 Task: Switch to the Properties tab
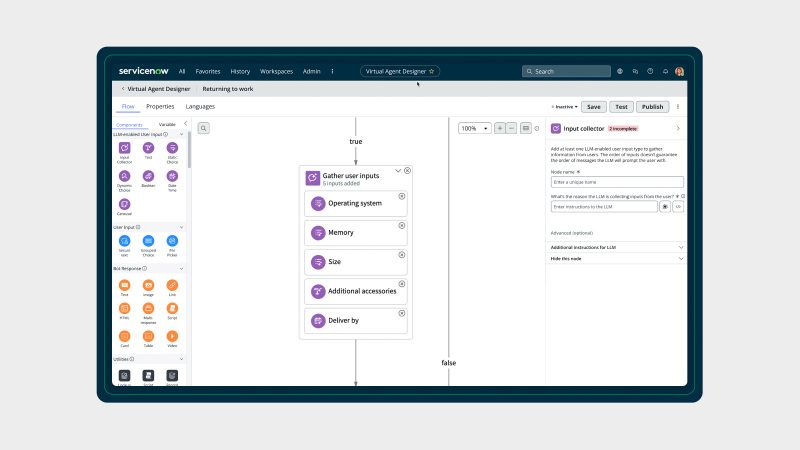coord(160,106)
